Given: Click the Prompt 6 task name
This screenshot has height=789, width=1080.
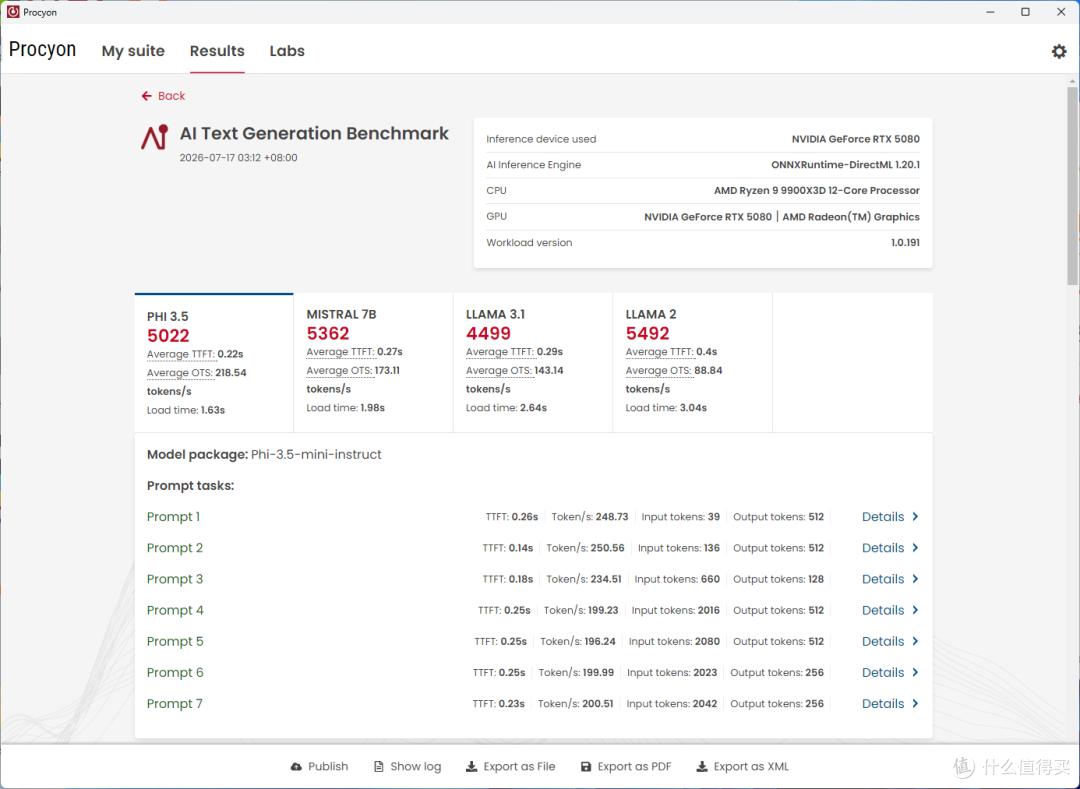Looking at the screenshot, I should 175,672.
